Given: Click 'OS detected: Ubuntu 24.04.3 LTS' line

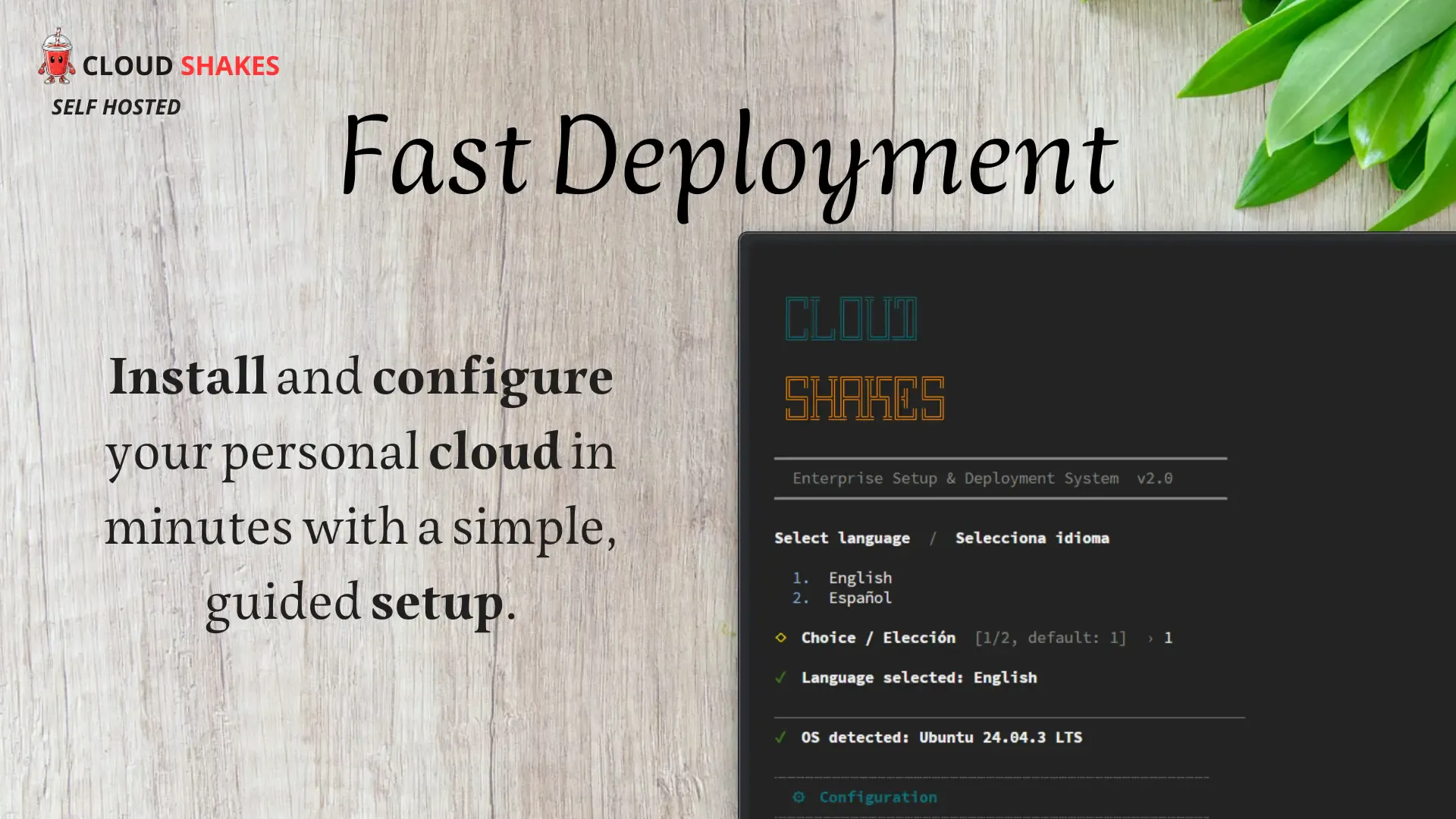Looking at the screenshot, I should click(942, 737).
